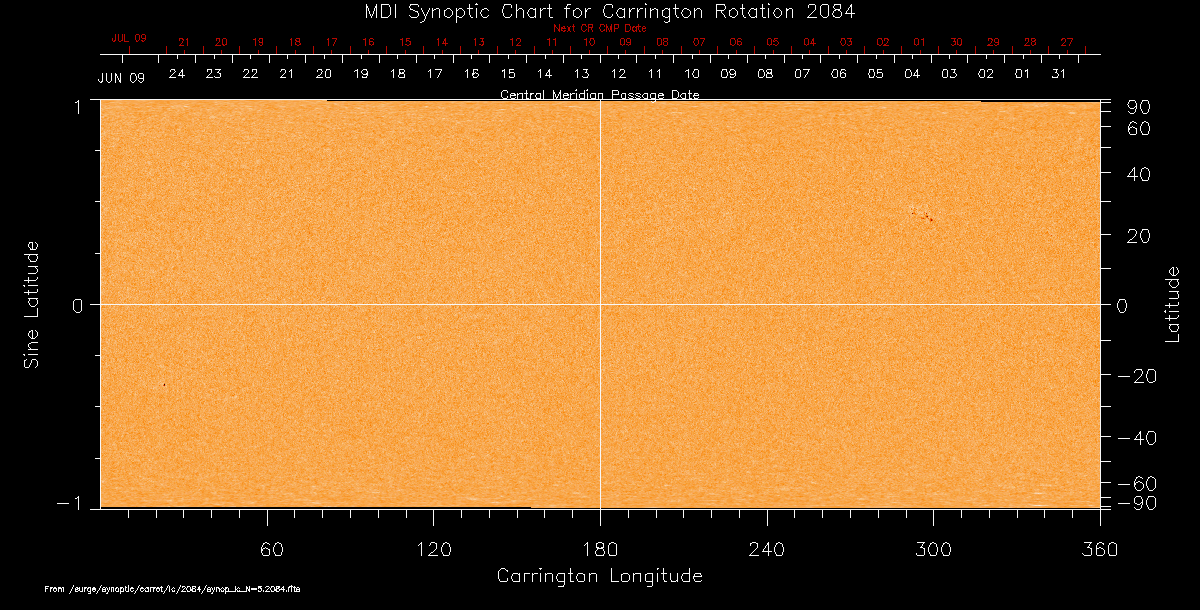The width and height of the screenshot is (1200, 610).
Task: Select the "Carrington Longitude" axis title
Action: click(x=600, y=576)
